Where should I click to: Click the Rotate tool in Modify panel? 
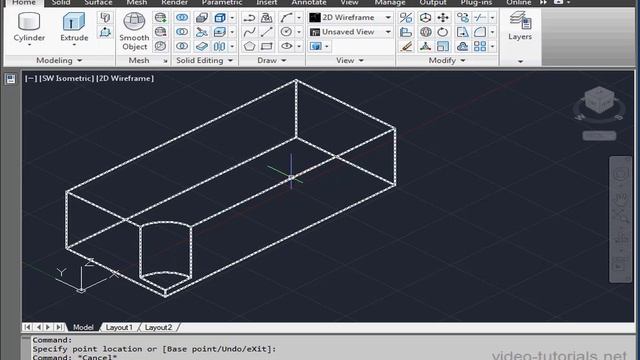click(x=443, y=32)
